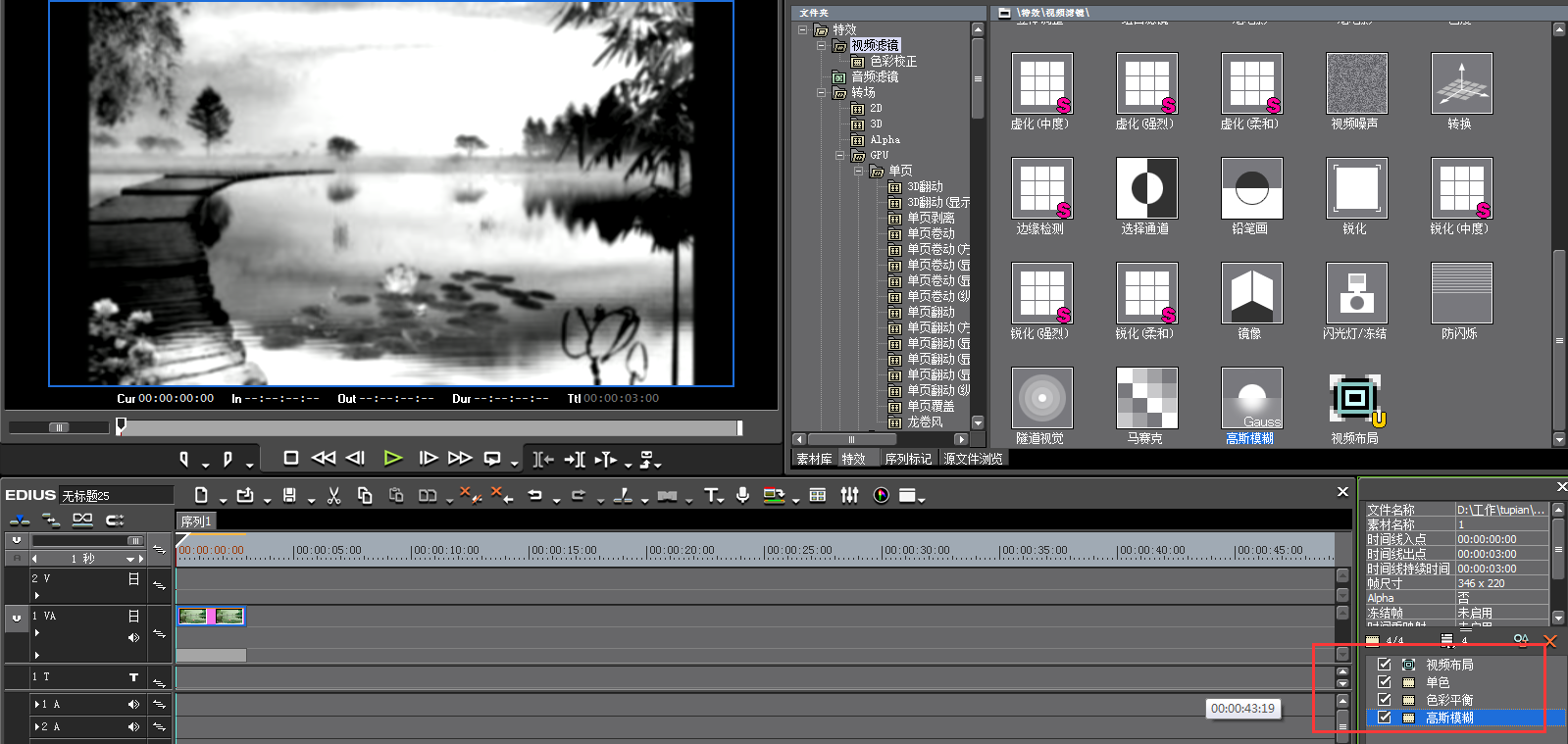Image resolution: width=1568 pixels, height=744 pixels.
Task: Click the red X delete filter icon
Action: coord(1550,640)
